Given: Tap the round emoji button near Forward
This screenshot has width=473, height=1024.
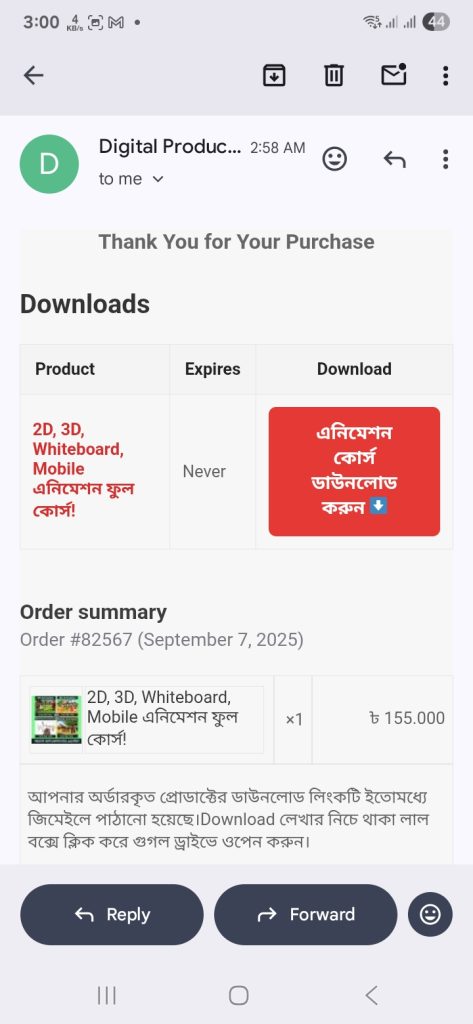Looking at the screenshot, I should [430, 914].
